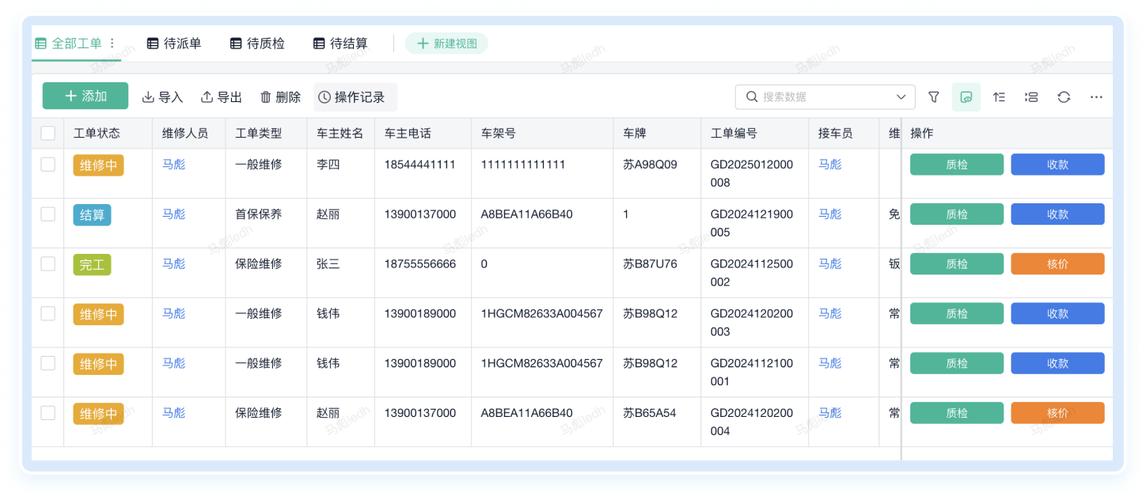This screenshot has height=500, width=1146.
Task: Tick the checkbox for 张三's work order
Action: pos(48,264)
